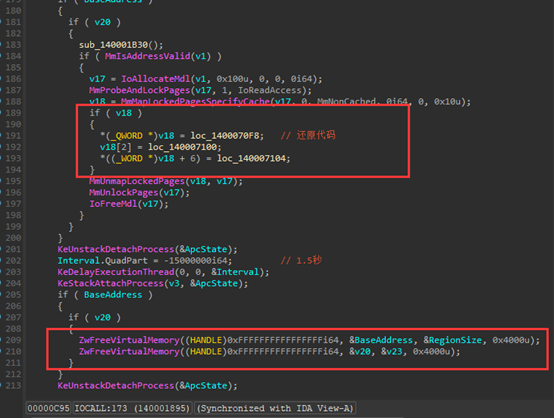The image size is (554, 418).
Task: Click line number 191 in gutter
Action: [x=13, y=136]
